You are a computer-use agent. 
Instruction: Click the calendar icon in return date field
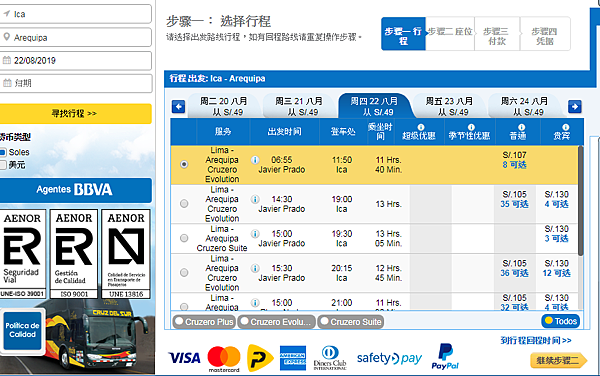7,83
